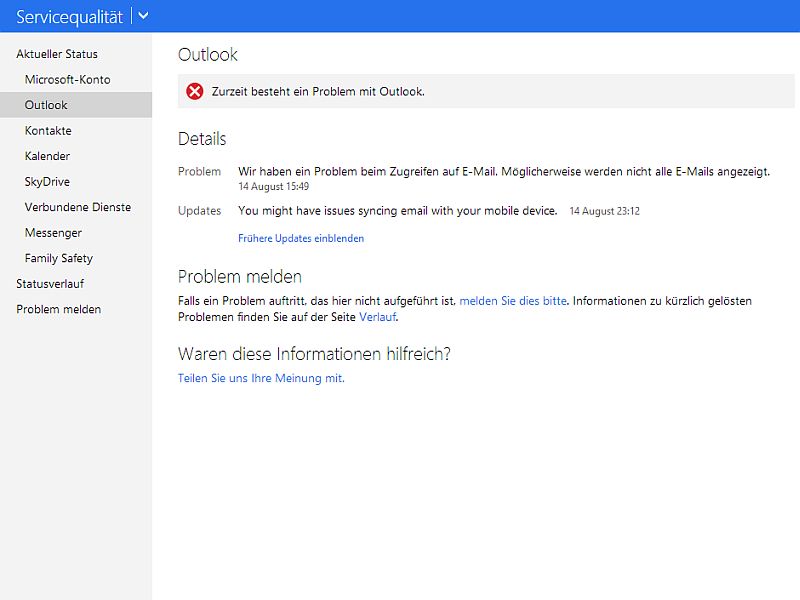This screenshot has height=600, width=800.
Task: Click the '14 August 15:49' timestamp
Action: coord(273,187)
